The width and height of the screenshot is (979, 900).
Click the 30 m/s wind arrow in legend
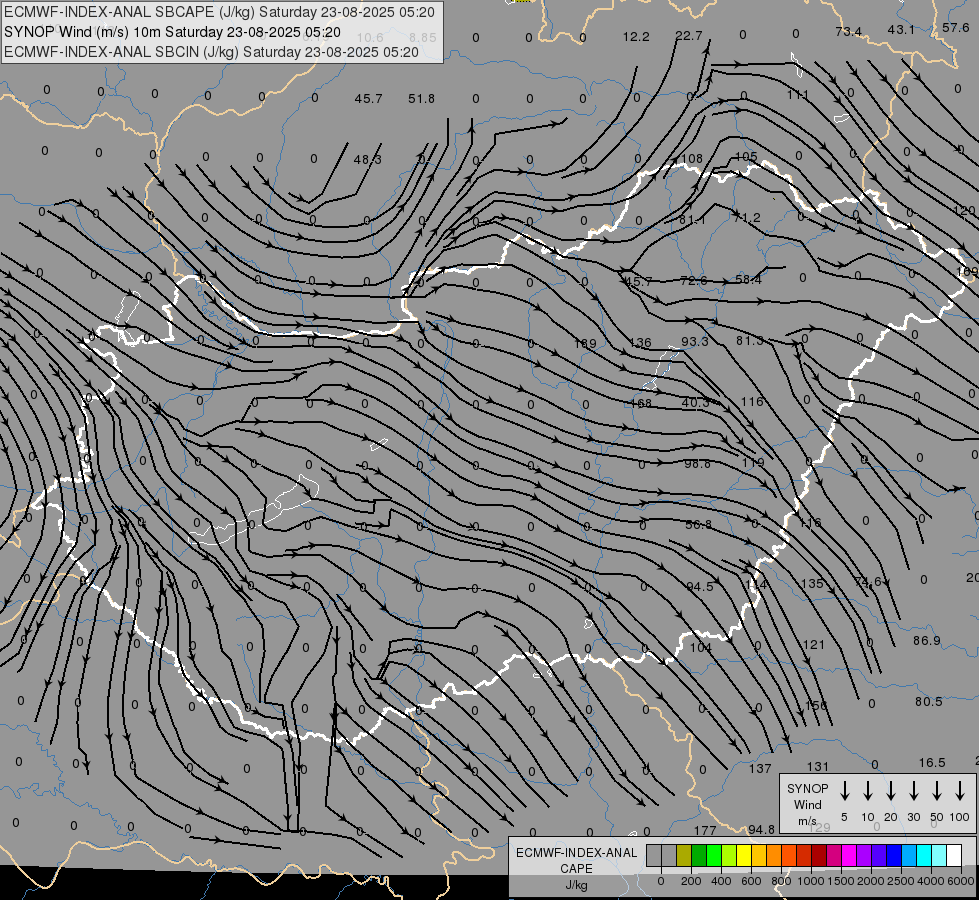[913, 790]
